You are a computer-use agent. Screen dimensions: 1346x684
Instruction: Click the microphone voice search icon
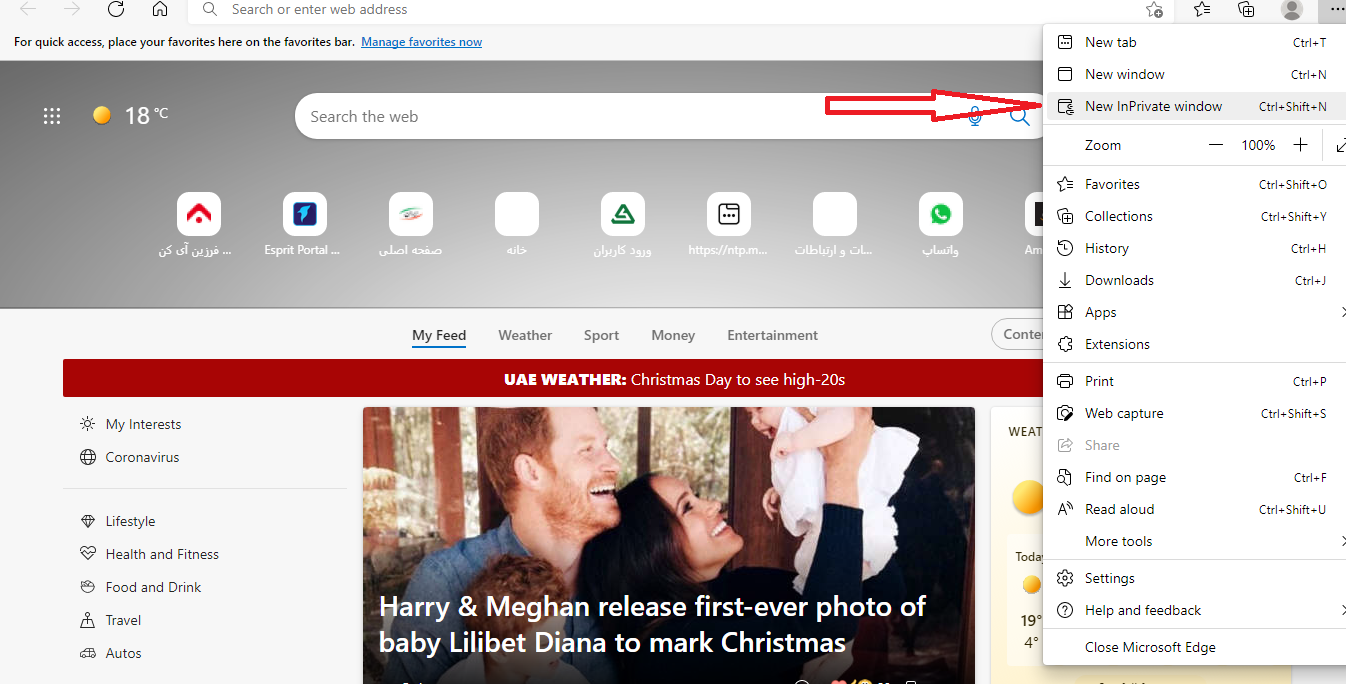coord(975,117)
